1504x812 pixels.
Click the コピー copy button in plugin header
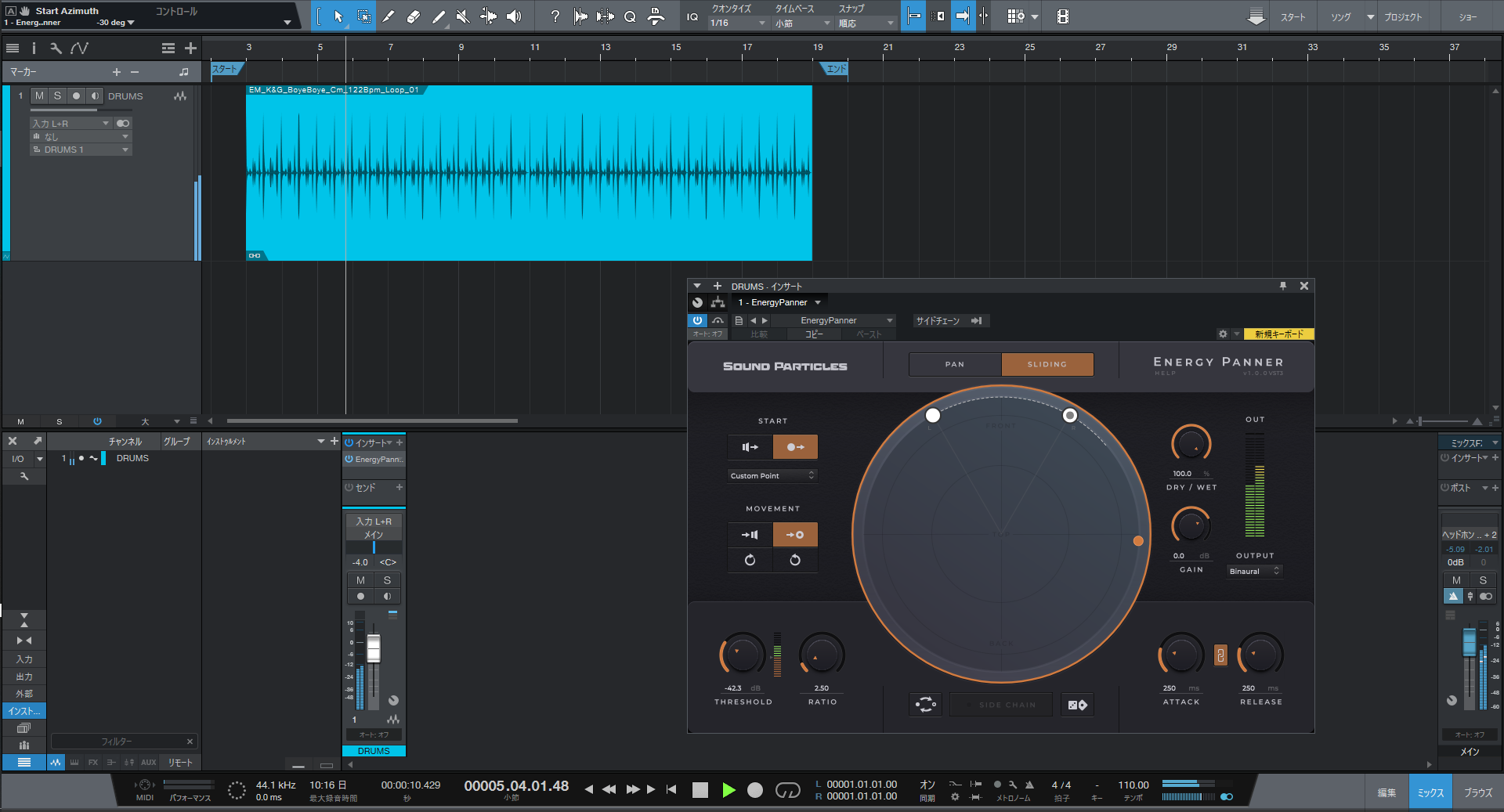[x=814, y=334]
